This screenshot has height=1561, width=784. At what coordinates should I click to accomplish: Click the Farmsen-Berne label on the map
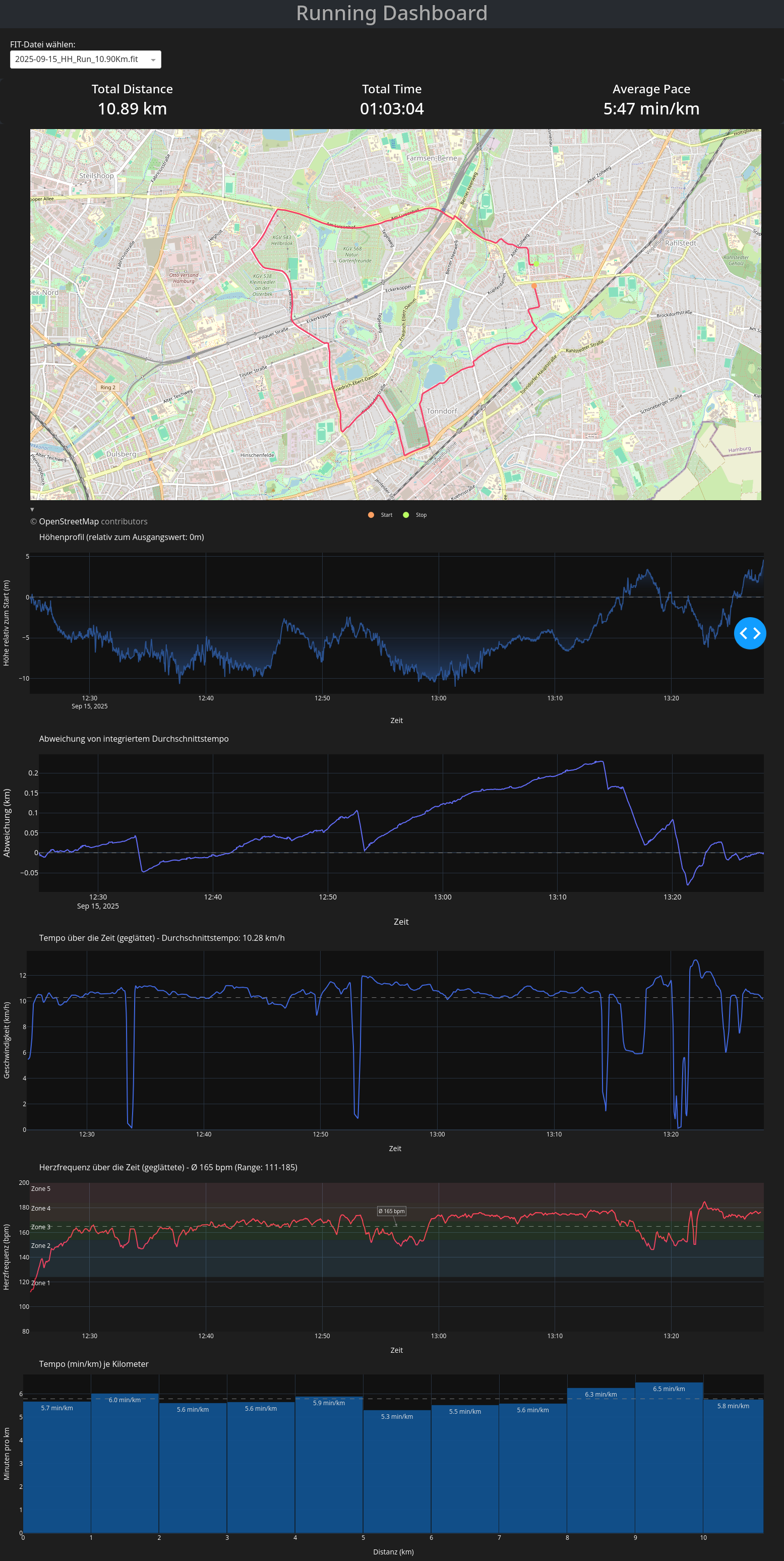[432, 158]
